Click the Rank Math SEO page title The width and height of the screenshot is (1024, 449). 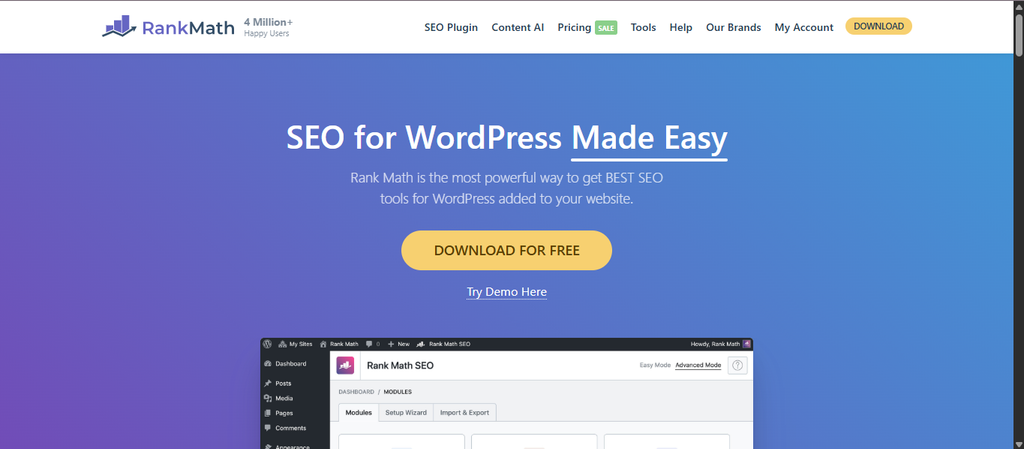[x=400, y=365]
